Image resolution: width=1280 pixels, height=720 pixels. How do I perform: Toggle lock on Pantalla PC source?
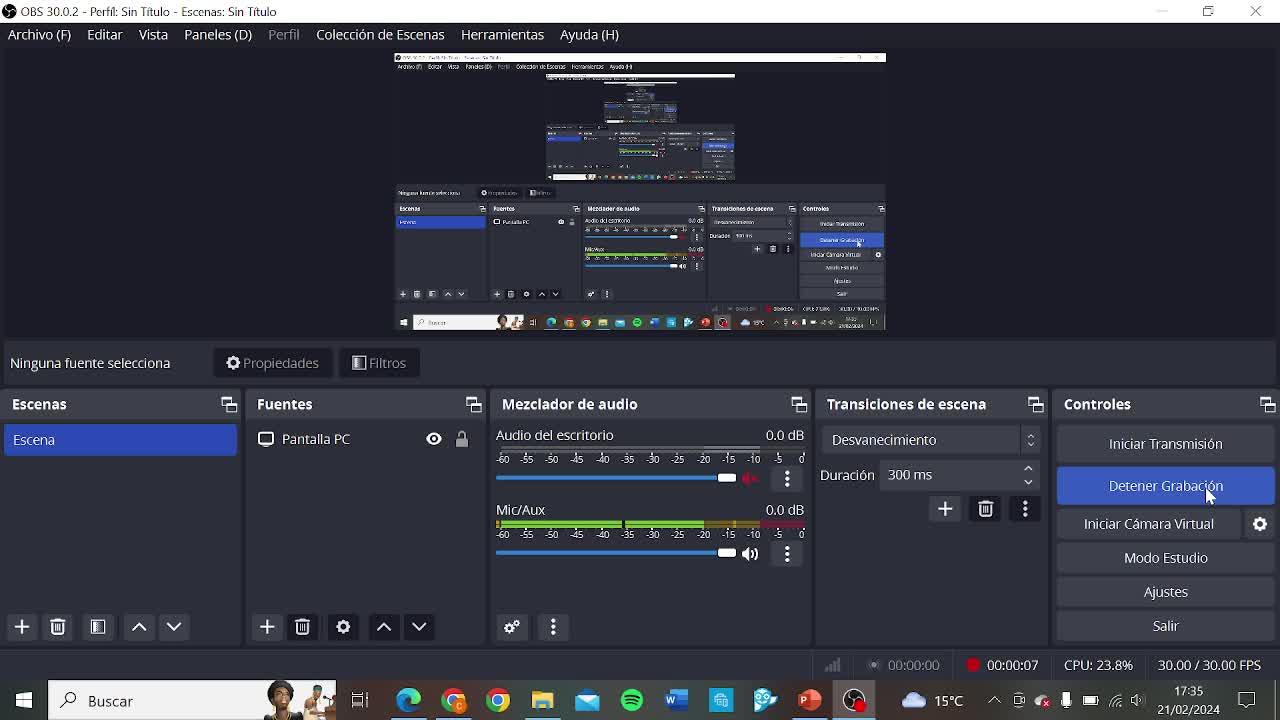click(462, 439)
